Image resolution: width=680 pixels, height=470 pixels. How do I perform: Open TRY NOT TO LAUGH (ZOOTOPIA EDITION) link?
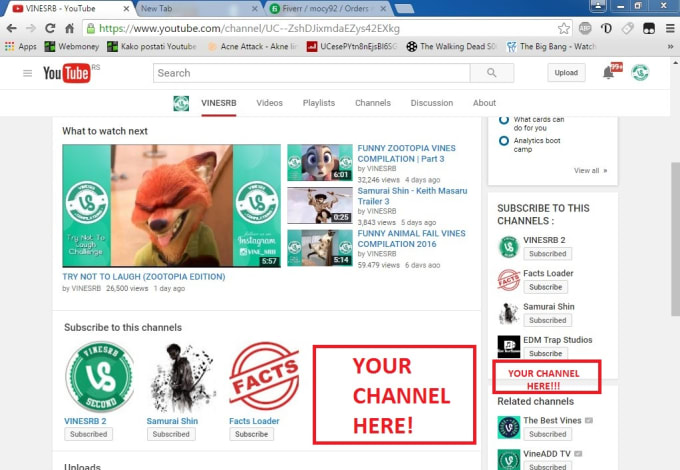point(144,277)
